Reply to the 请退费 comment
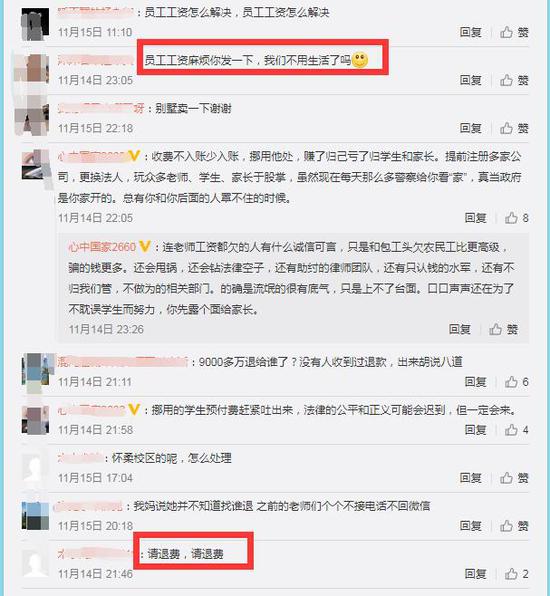The width and height of the screenshot is (550, 596). coord(476,574)
